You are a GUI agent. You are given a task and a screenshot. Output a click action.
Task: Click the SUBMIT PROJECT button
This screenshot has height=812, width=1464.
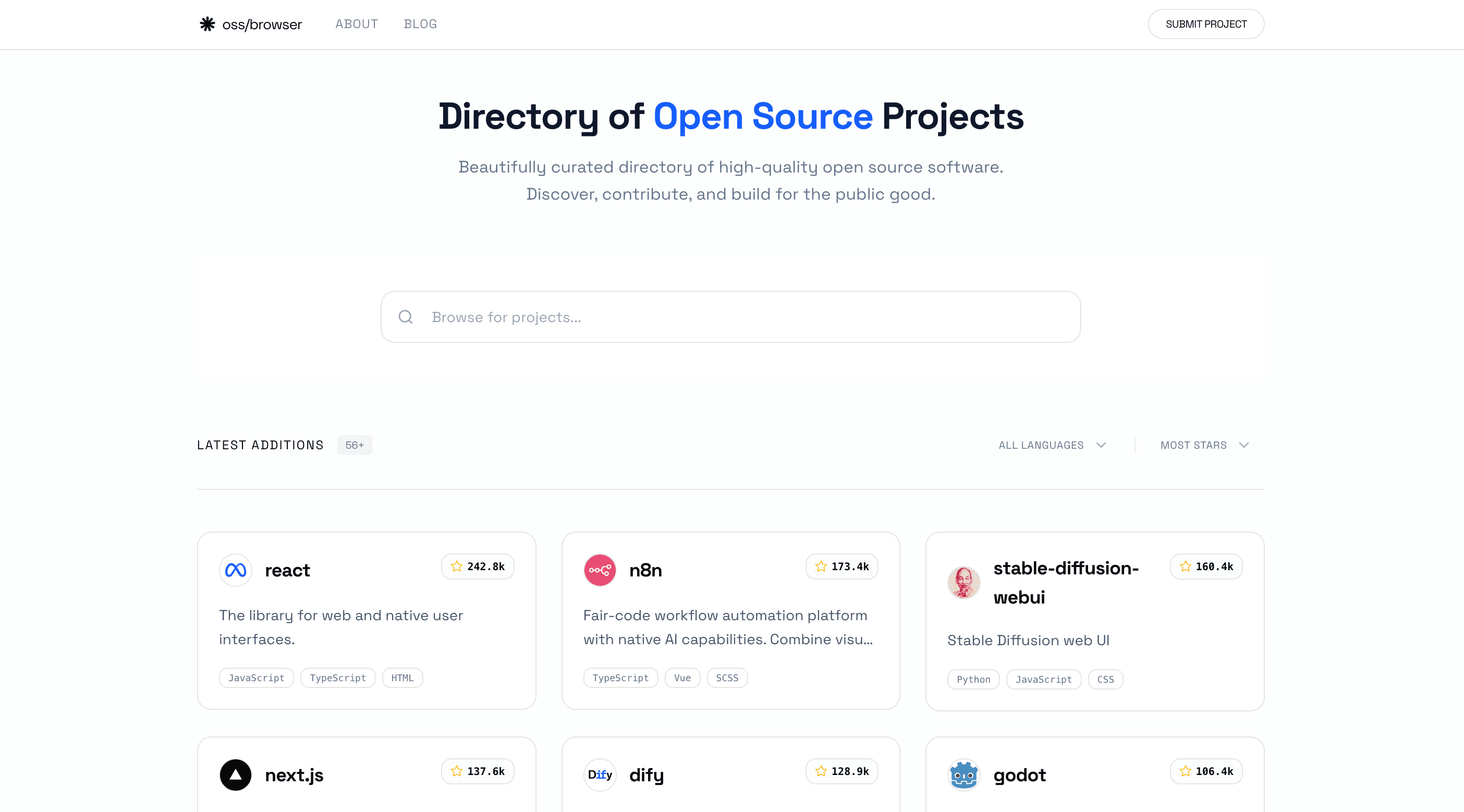pos(1206,24)
